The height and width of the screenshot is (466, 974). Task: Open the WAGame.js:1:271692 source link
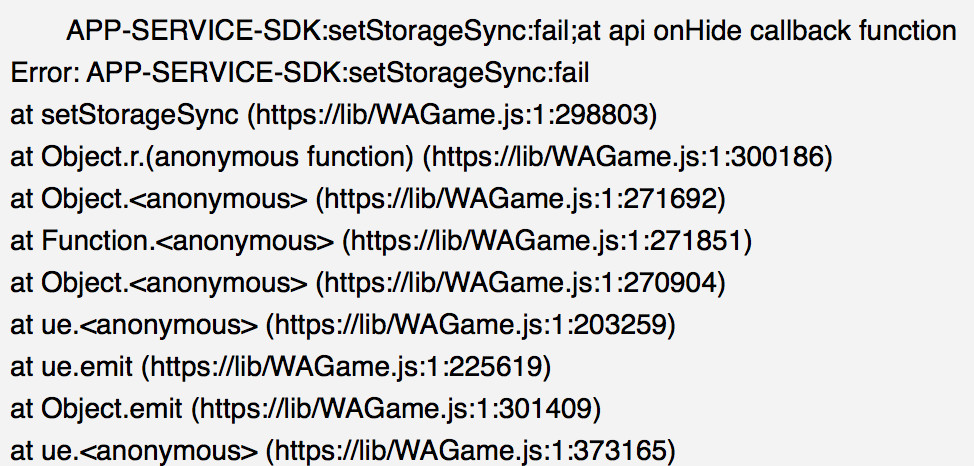click(521, 199)
